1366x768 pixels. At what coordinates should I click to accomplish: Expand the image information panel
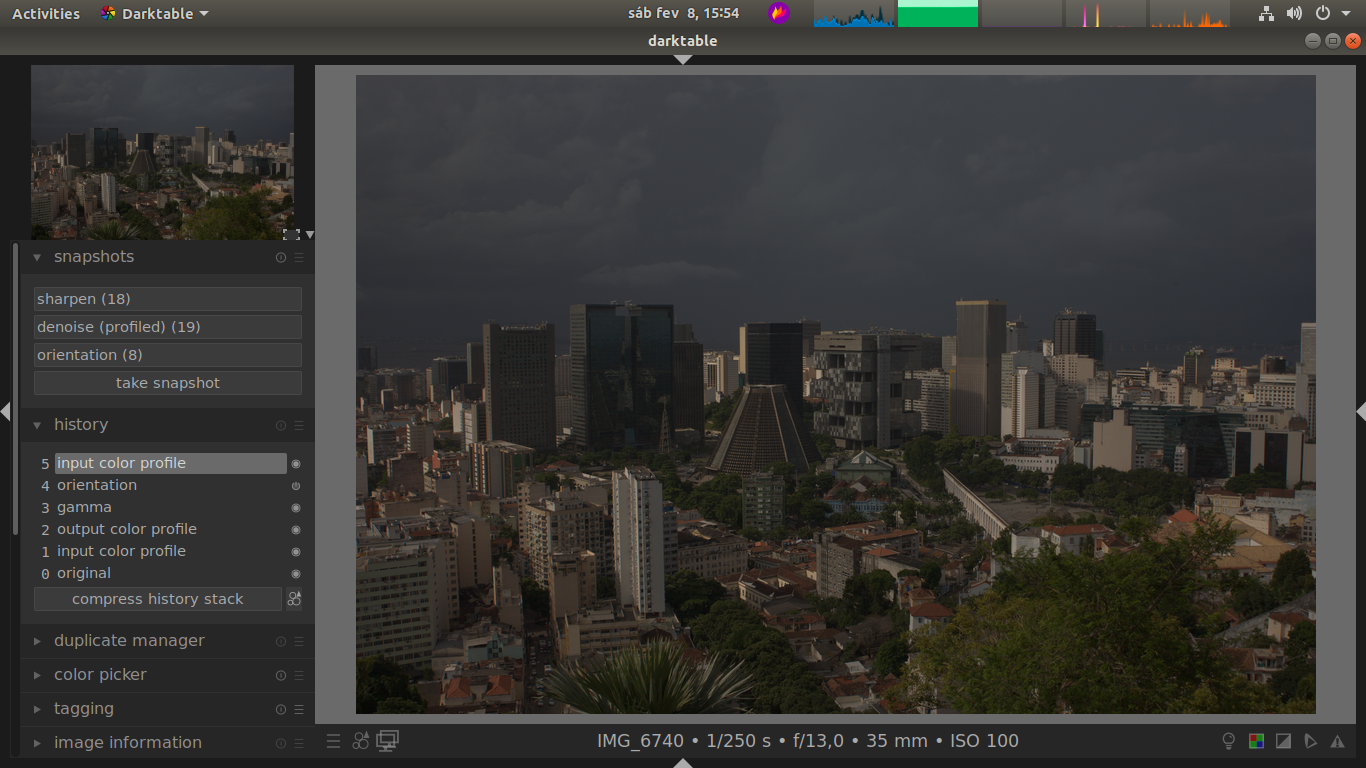pyautogui.click(x=37, y=743)
